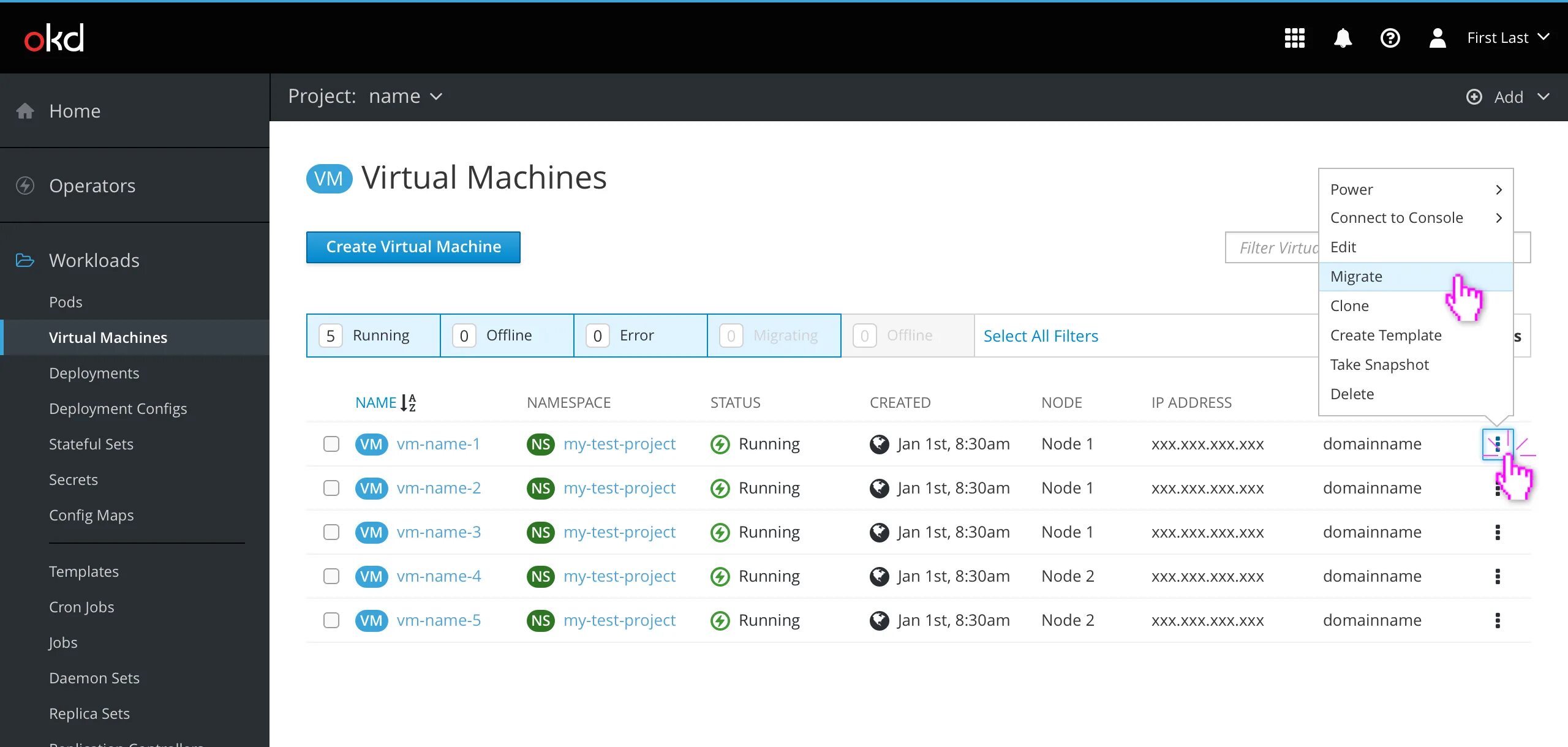
Task: Click Create Virtual Machine button
Action: click(413, 247)
